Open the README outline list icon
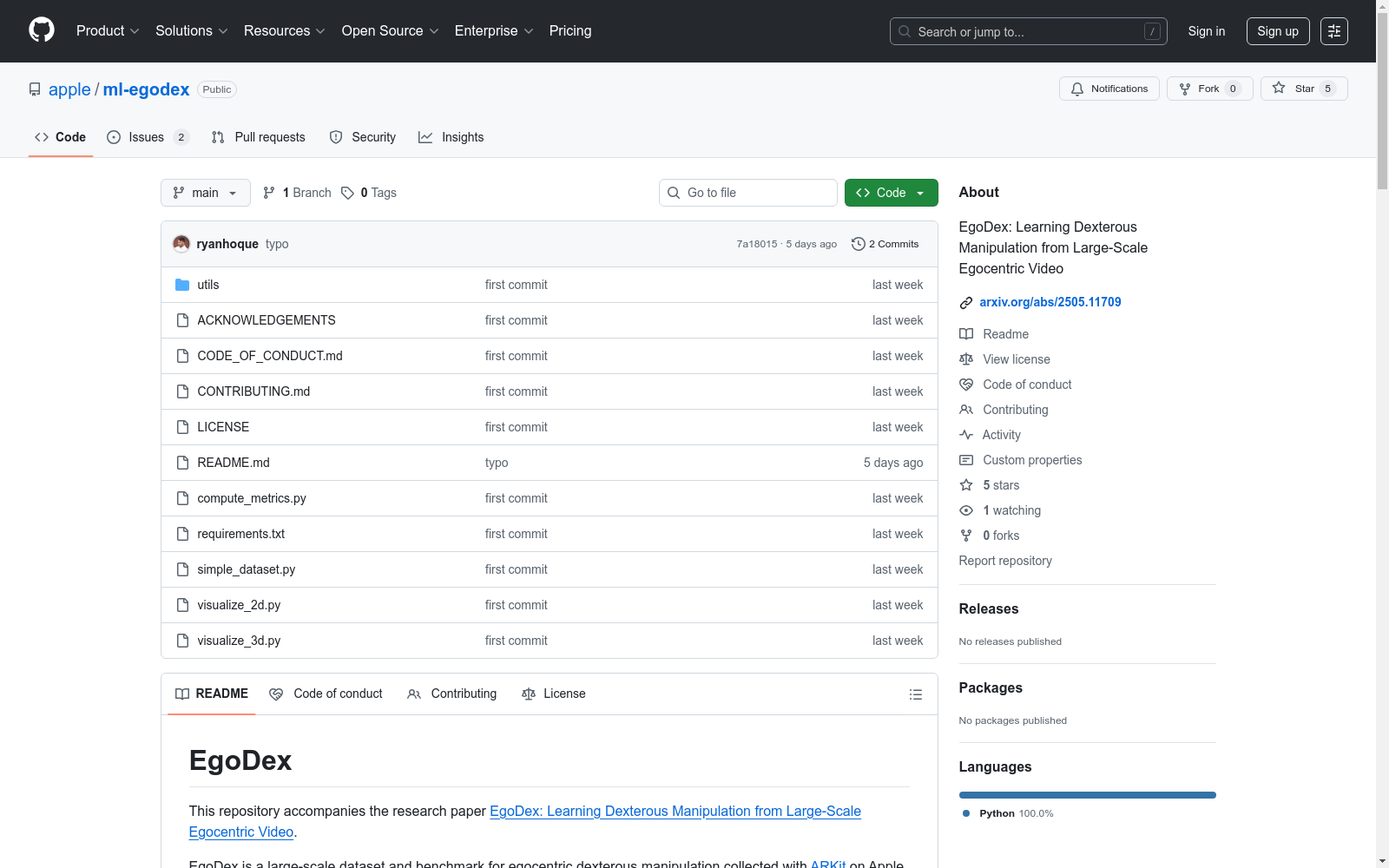Viewport: 1389px width, 868px height. (x=915, y=694)
